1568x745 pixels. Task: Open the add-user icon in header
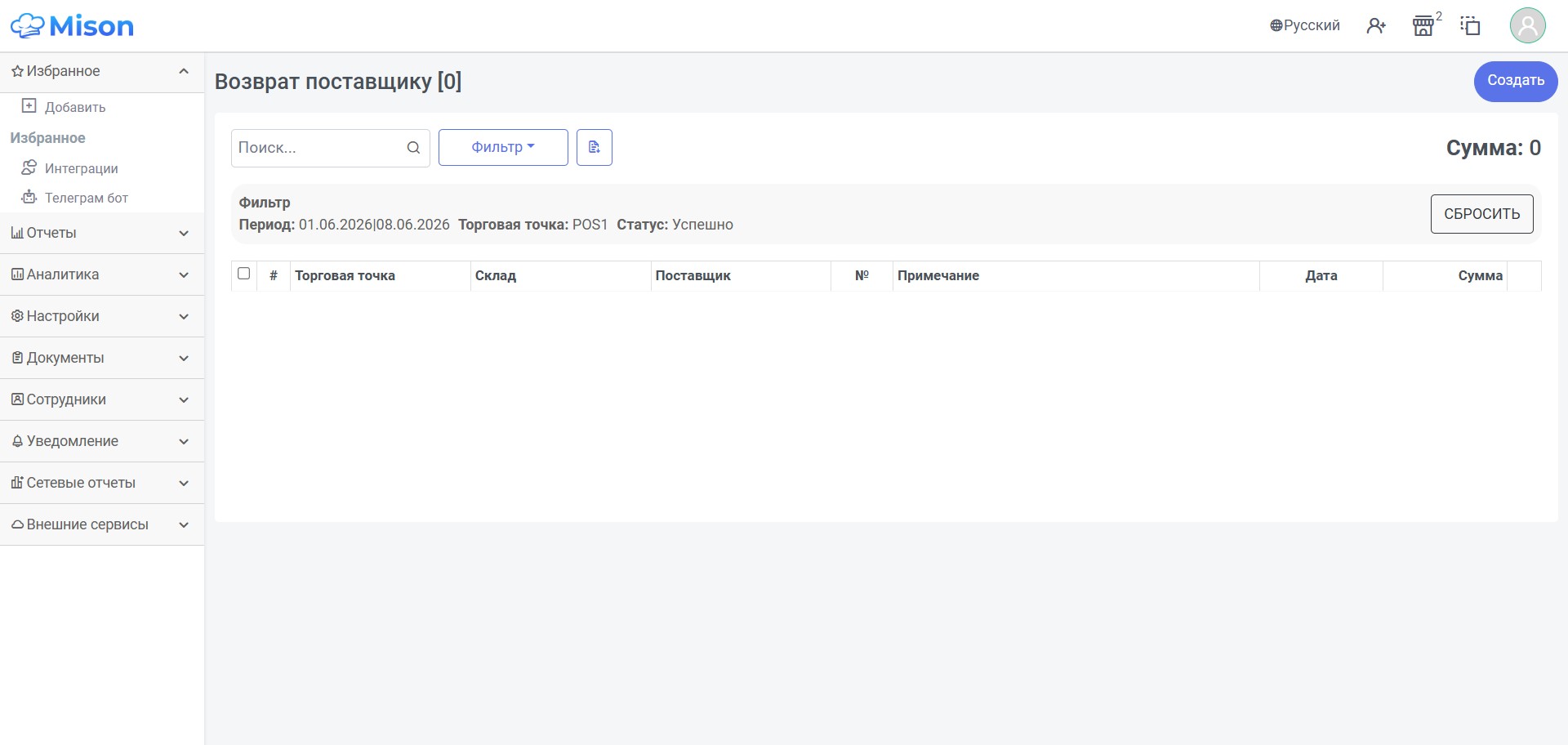click(x=1376, y=26)
